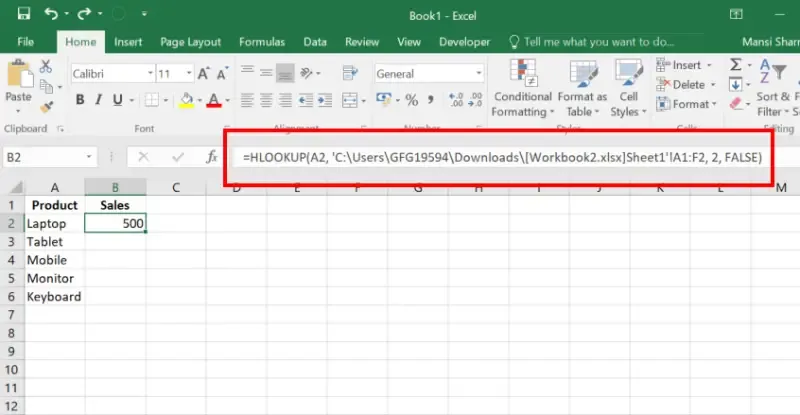Select cell B2 containing 500
Viewport: 800px width, 415px height.
[115, 223]
